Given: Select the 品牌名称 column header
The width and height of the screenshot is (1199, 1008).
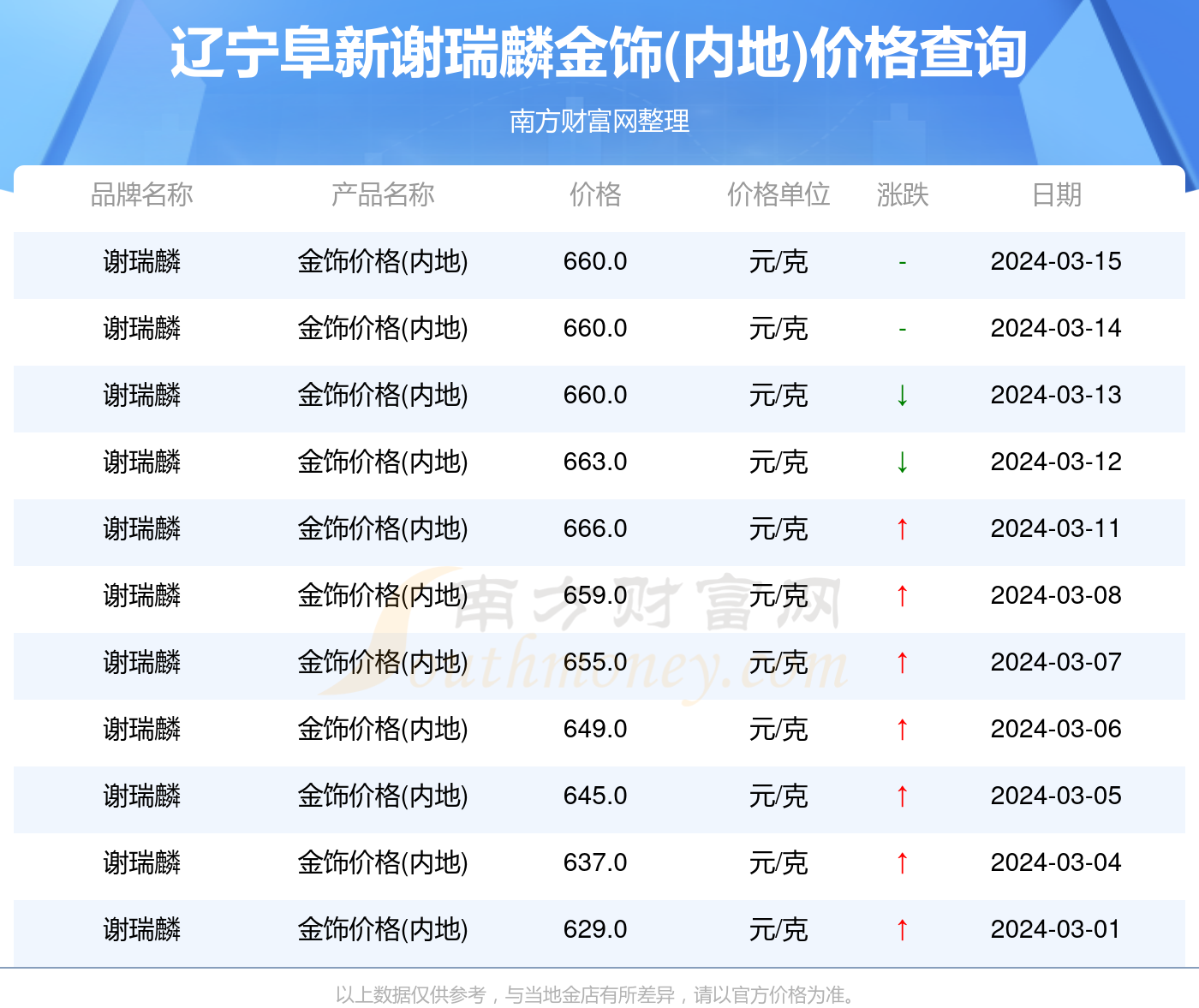Looking at the screenshot, I should click(x=144, y=195).
